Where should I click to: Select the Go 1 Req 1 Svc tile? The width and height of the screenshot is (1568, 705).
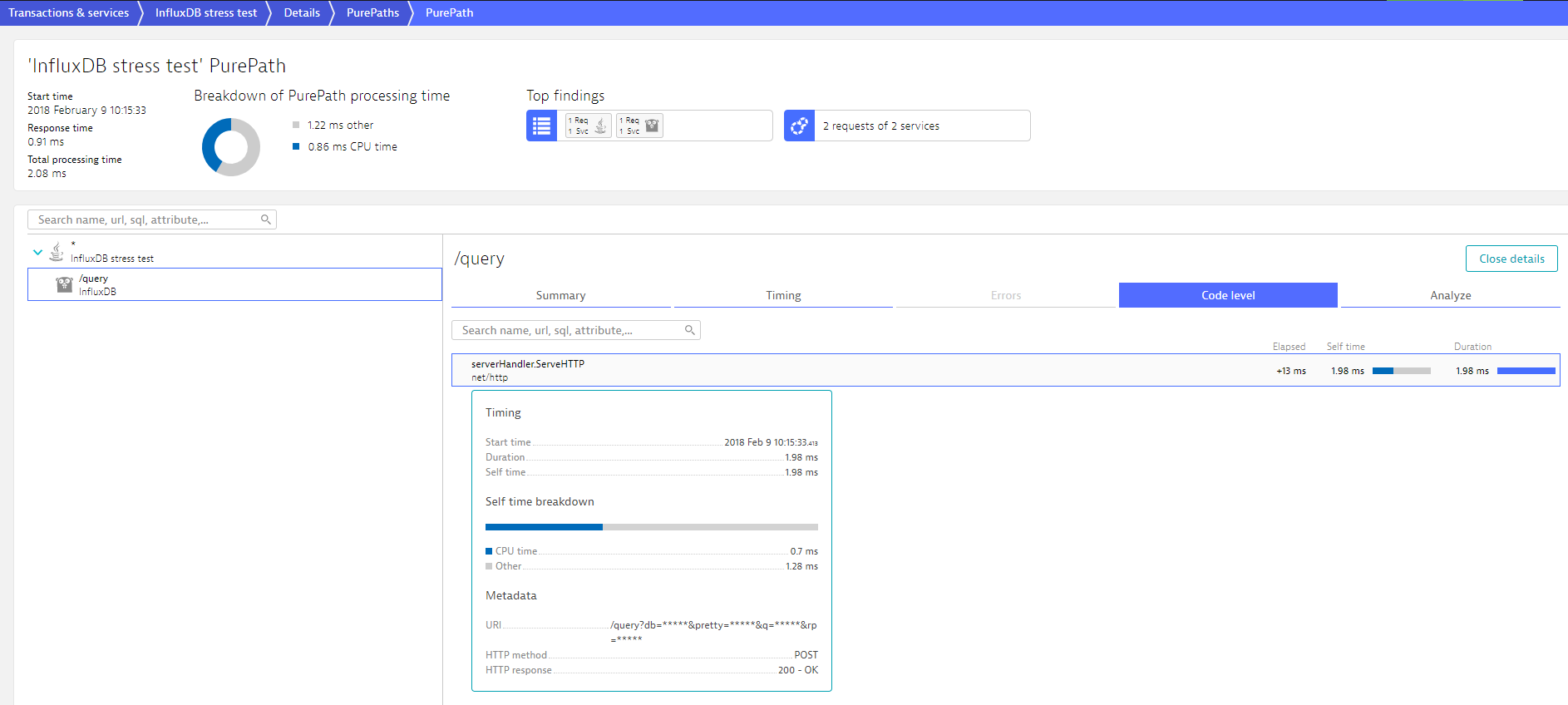pyautogui.click(x=639, y=126)
